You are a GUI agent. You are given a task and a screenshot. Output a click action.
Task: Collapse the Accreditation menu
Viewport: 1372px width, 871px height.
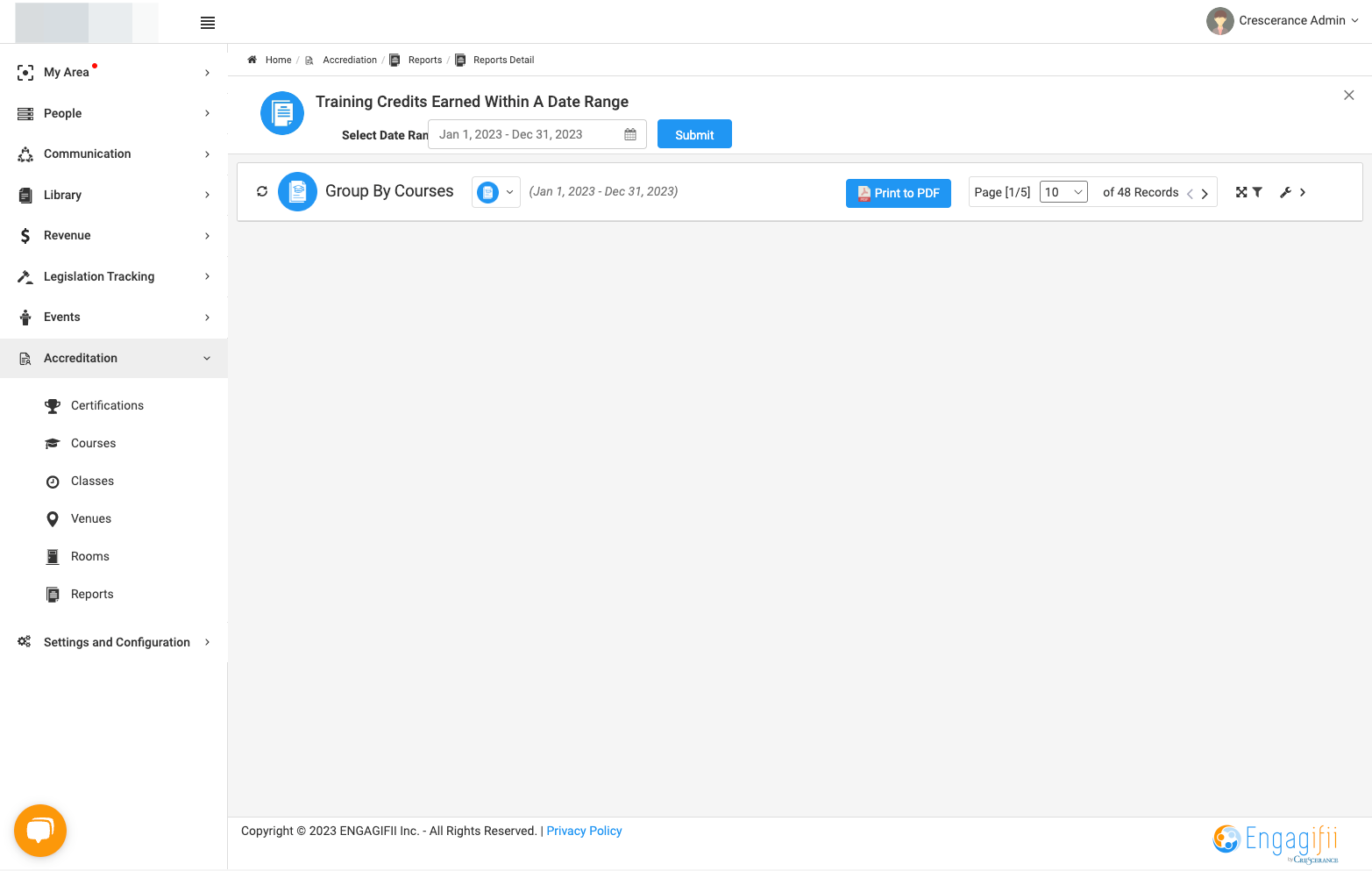tap(114, 358)
